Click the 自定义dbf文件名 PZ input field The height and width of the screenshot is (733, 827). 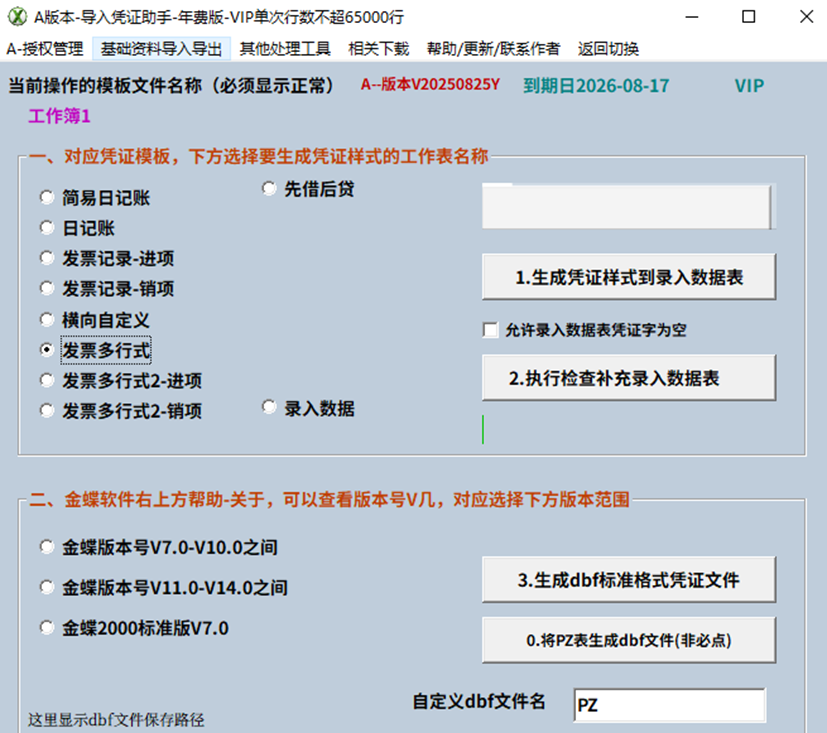click(668, 705)
